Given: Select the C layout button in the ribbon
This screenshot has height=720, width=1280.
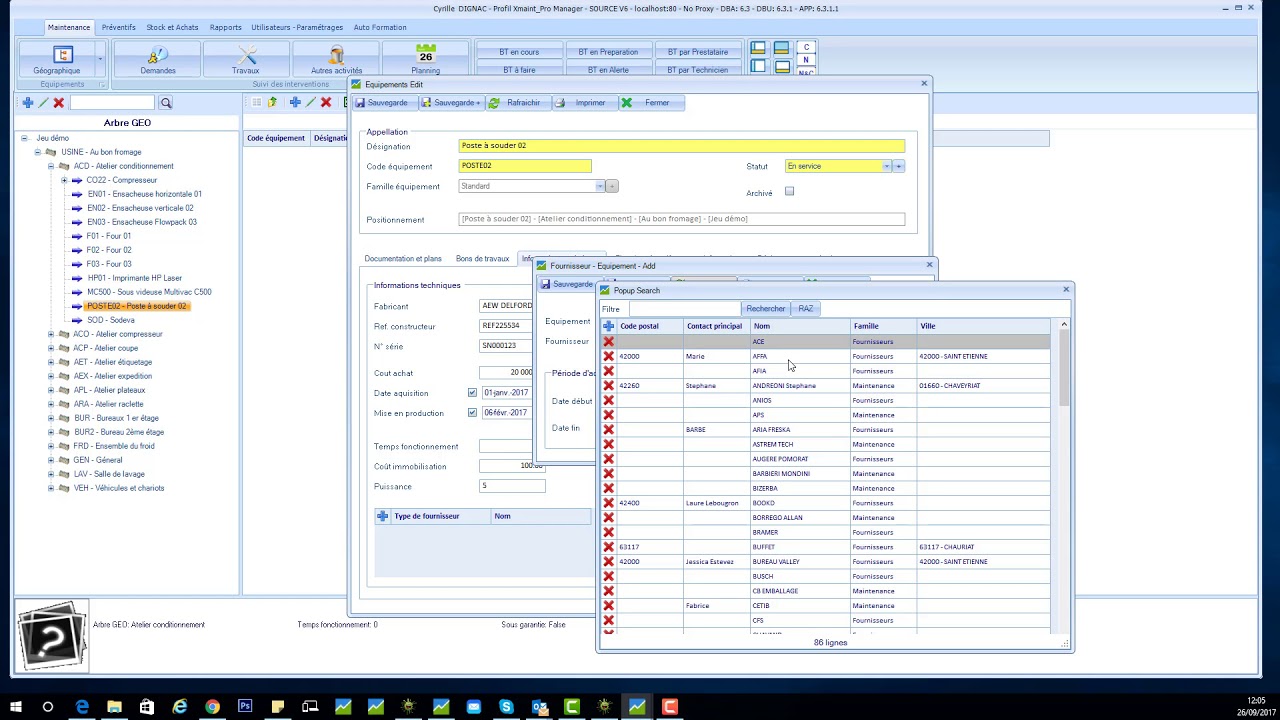Looking at the screenshot, I should [x=806, y=48].
